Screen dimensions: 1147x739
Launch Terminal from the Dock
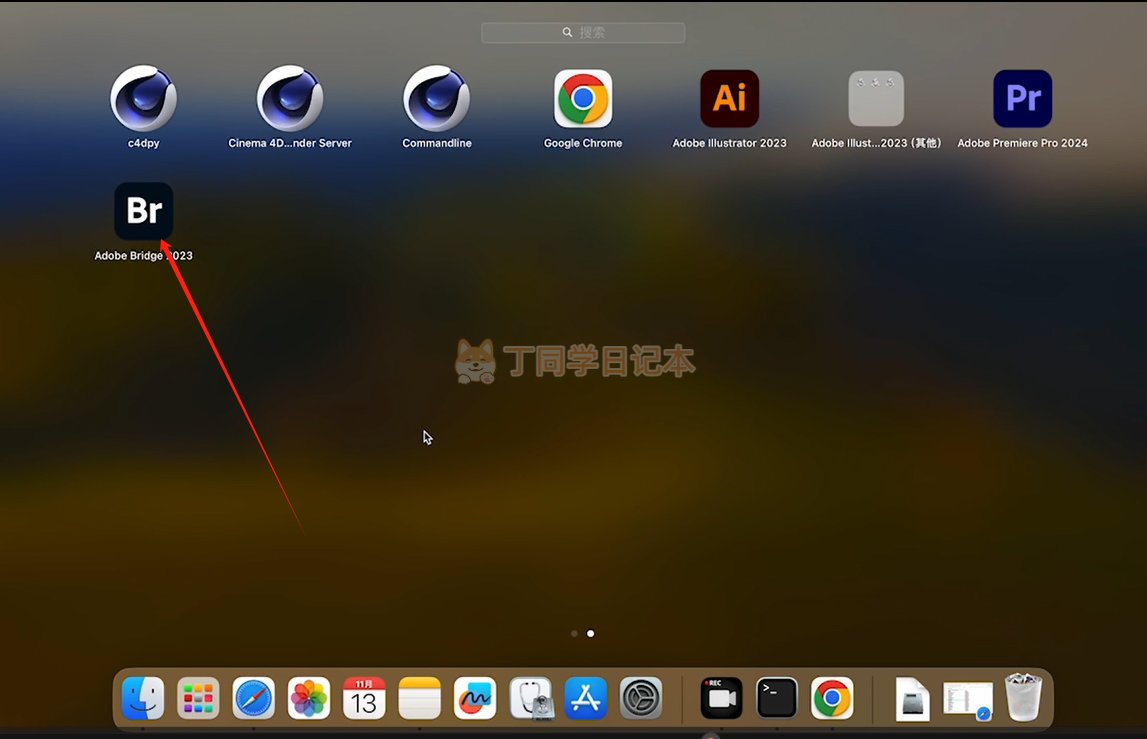(777, 698)
